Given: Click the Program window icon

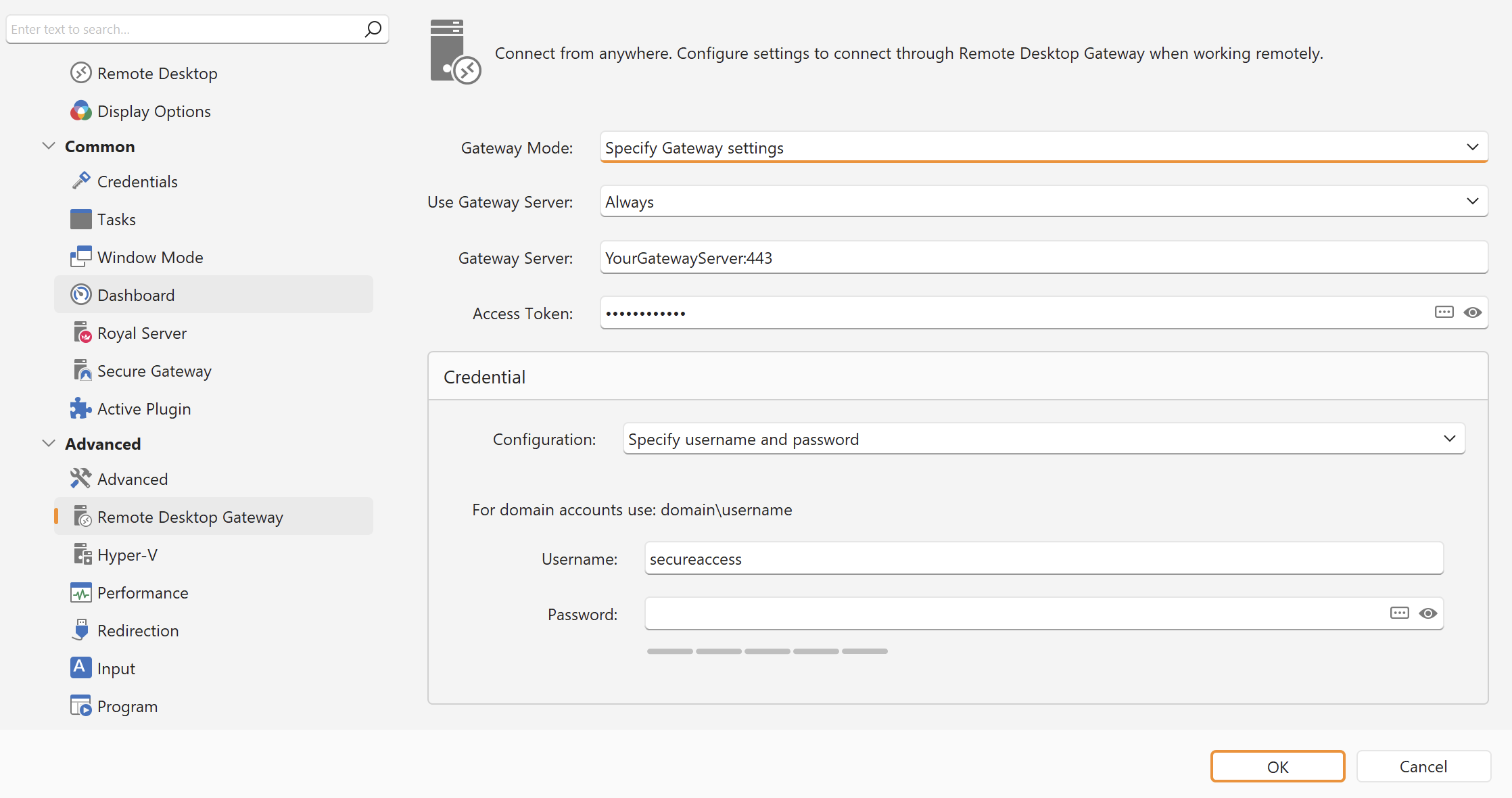Looking at the screenshot, I should coord(81,706).
